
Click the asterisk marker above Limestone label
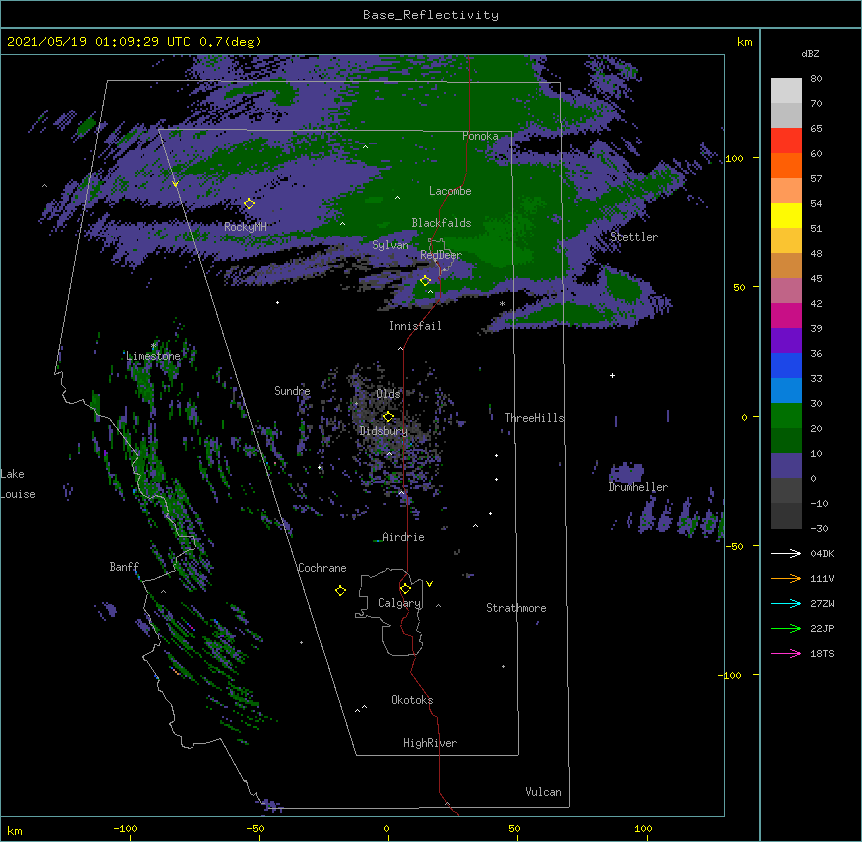click(153, 346)
